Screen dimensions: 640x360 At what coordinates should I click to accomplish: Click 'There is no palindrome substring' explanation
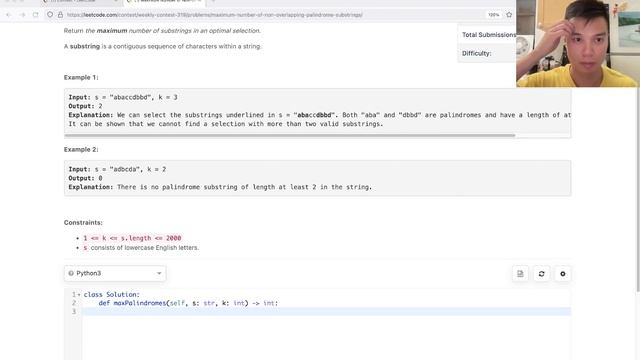click(220, 187)
